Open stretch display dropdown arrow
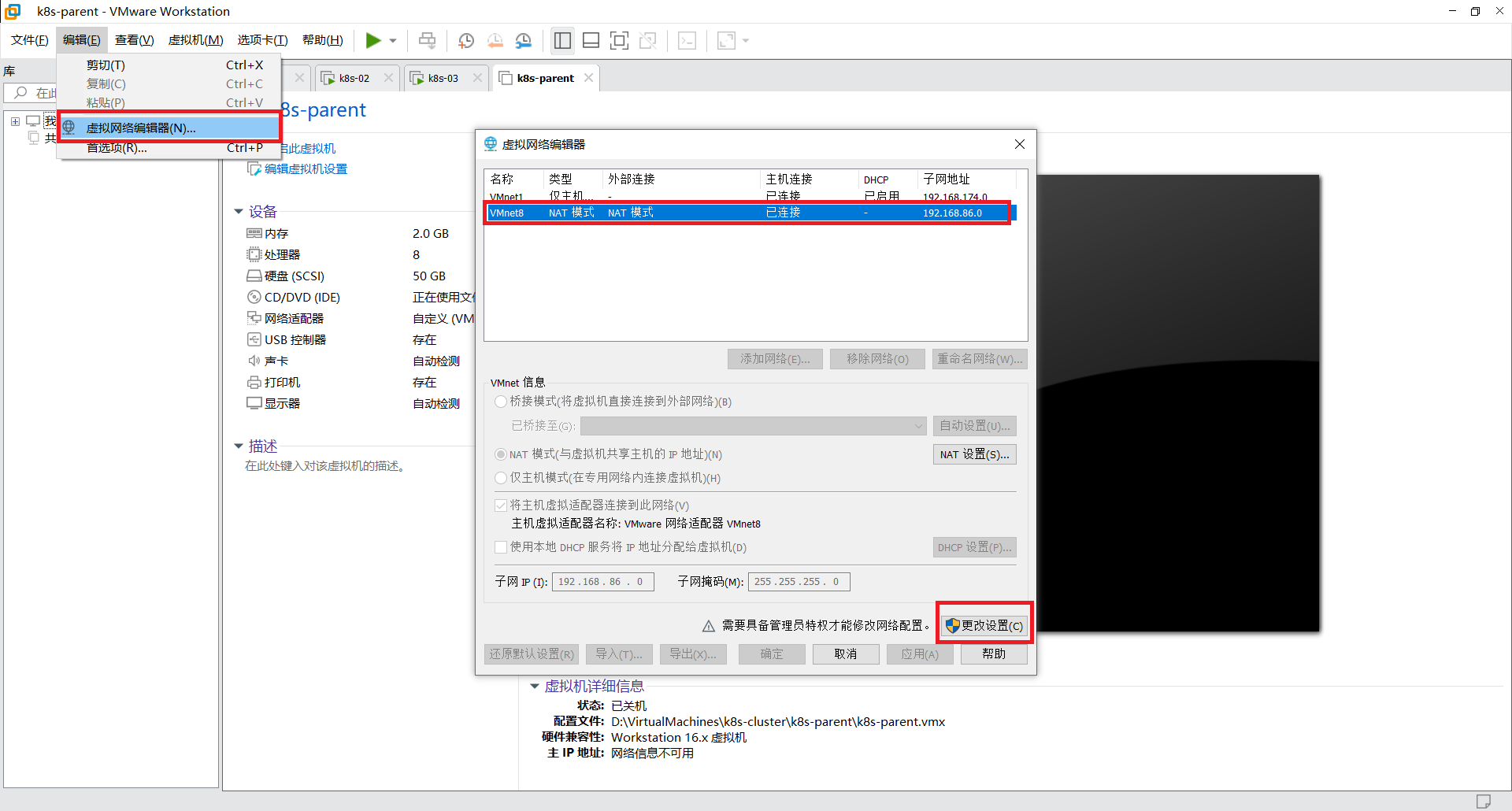Image resolution: width=1512 pixels, height=811 pixels. pyautogui.click(x=746, y=40)
